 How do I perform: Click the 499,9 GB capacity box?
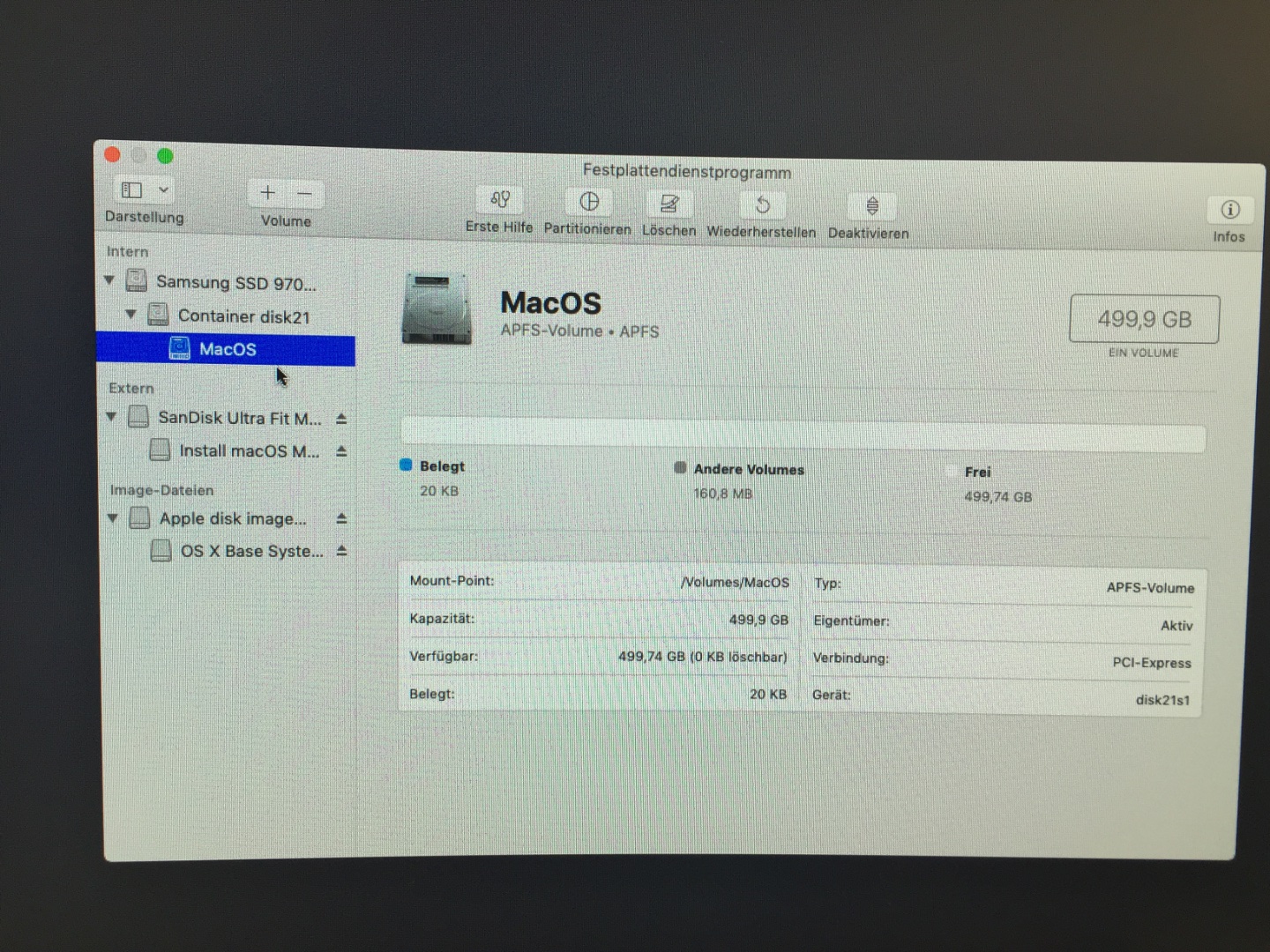[x=1144, y=318]
